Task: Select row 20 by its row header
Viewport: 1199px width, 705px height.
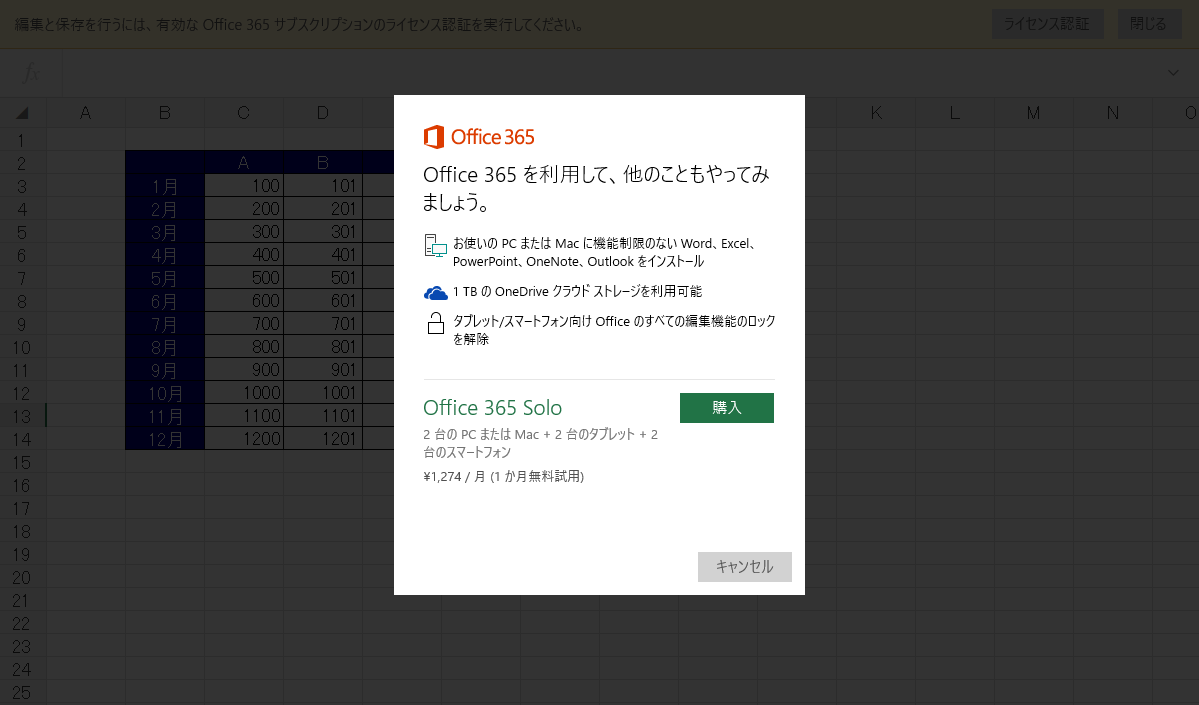Action: [x=22, y=577]
